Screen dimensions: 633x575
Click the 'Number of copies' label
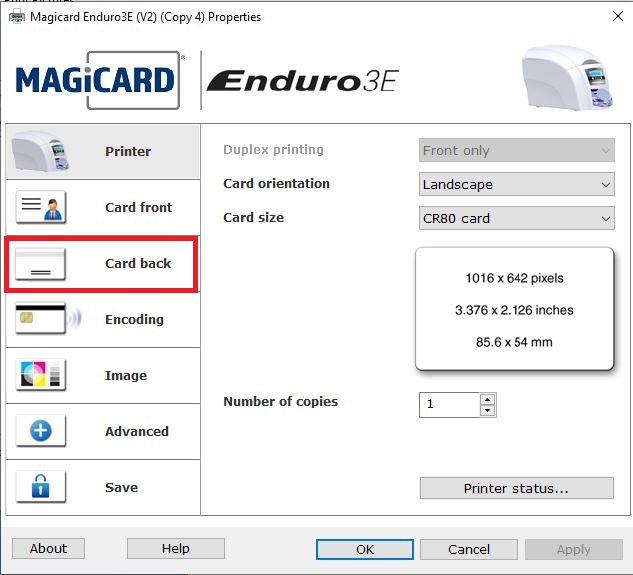[x=281, y=401]
